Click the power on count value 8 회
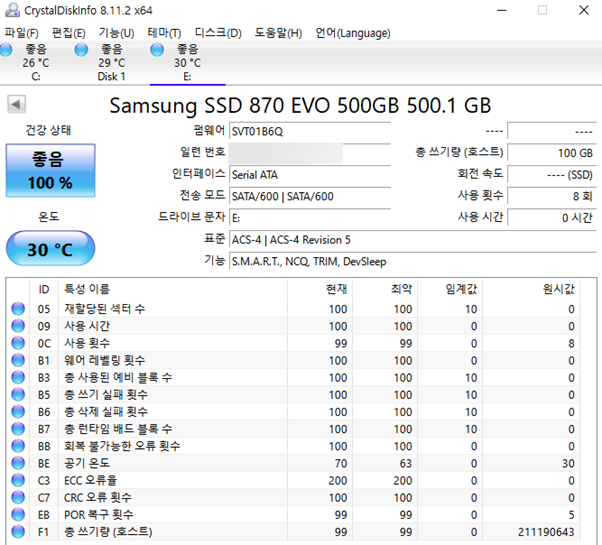 (x=552, y=197)
